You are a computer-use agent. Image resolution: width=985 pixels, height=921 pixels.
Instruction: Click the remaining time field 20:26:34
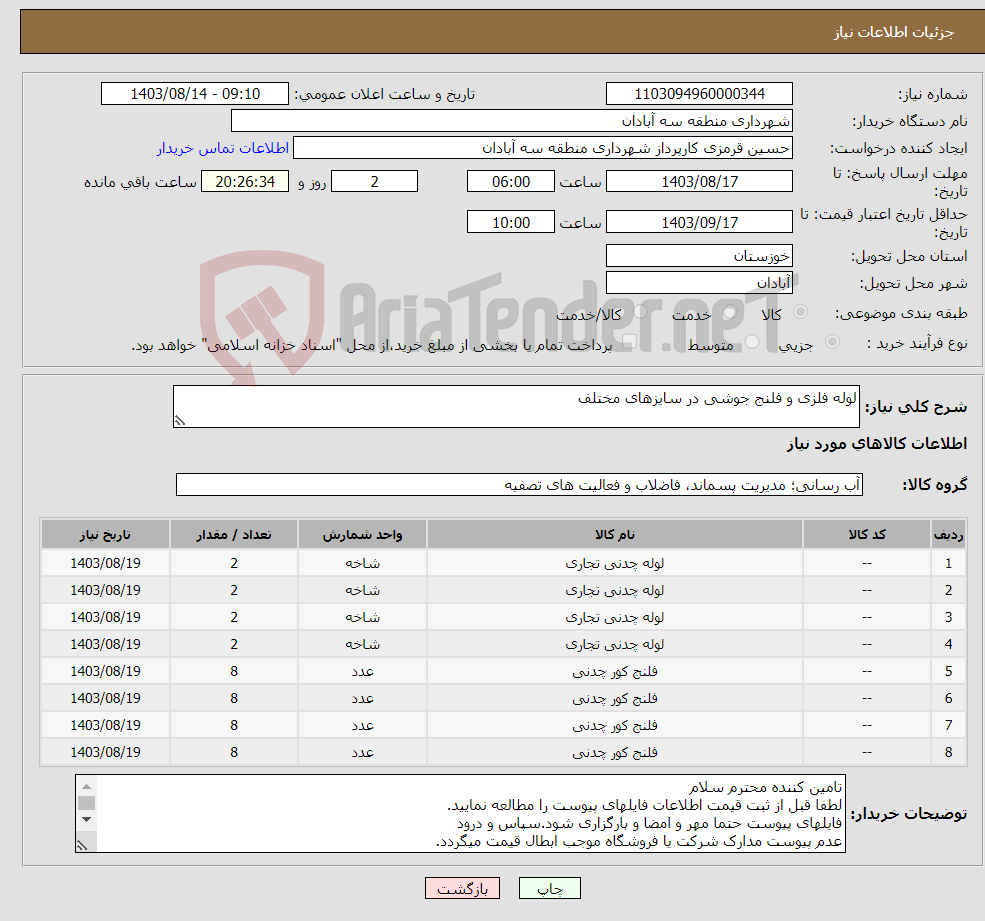click(245, 182)
